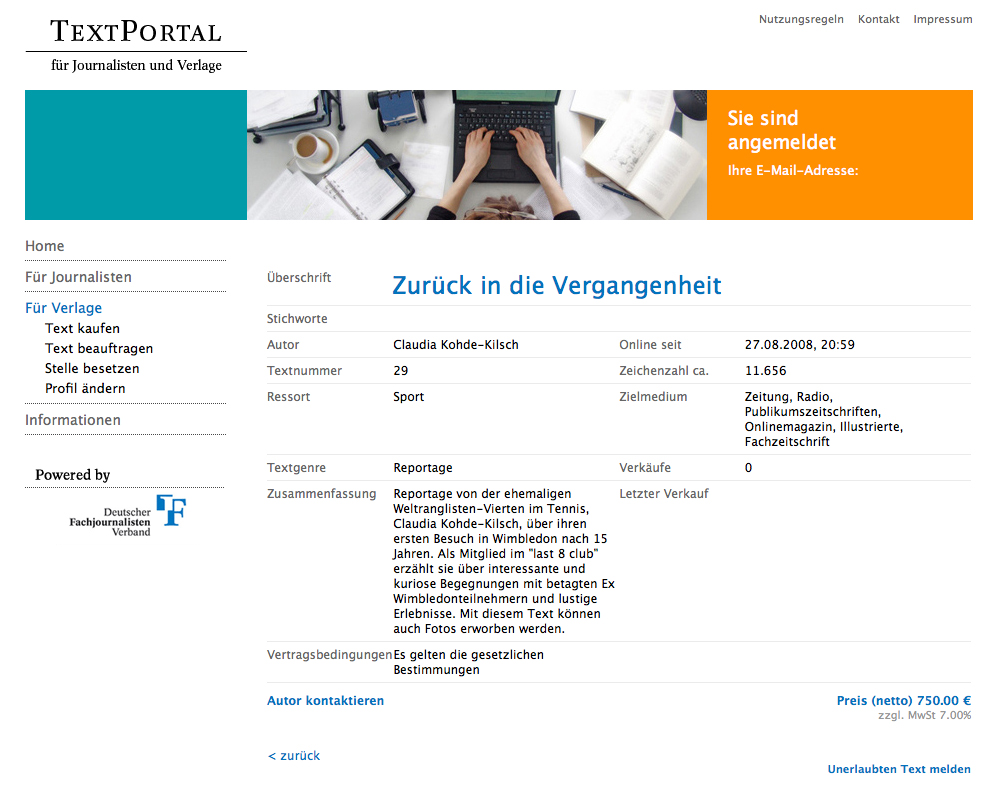Viewport: 1003px width, 806px height.
Task: Open the Für Journalisten section
Action: pyautogui.click(x=78, y=277)
